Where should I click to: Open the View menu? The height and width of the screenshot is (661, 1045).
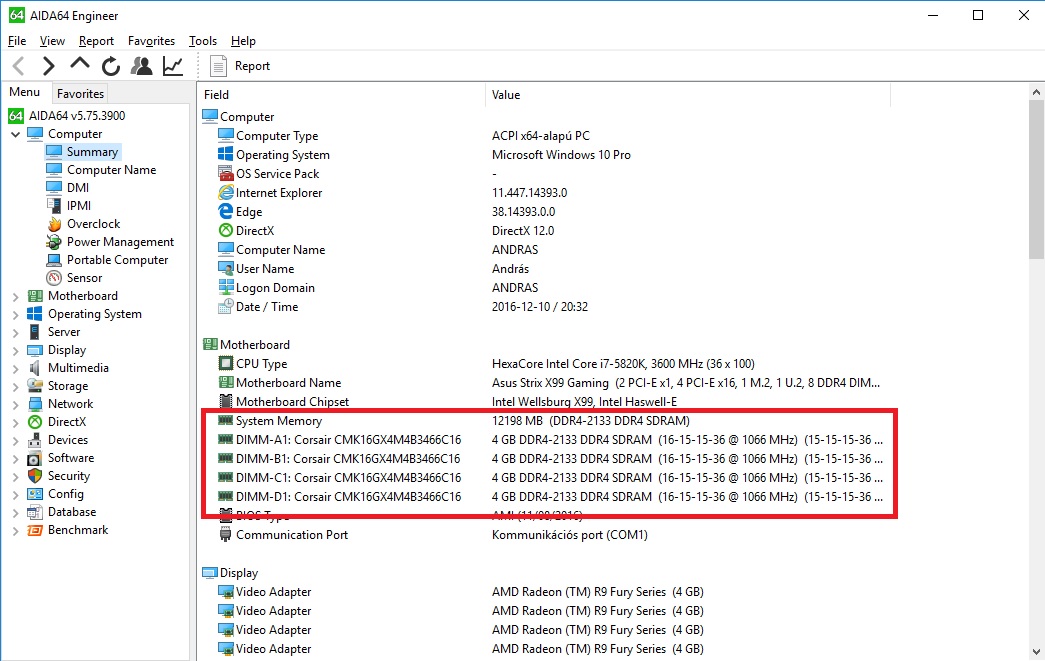[x=52, y=41]
